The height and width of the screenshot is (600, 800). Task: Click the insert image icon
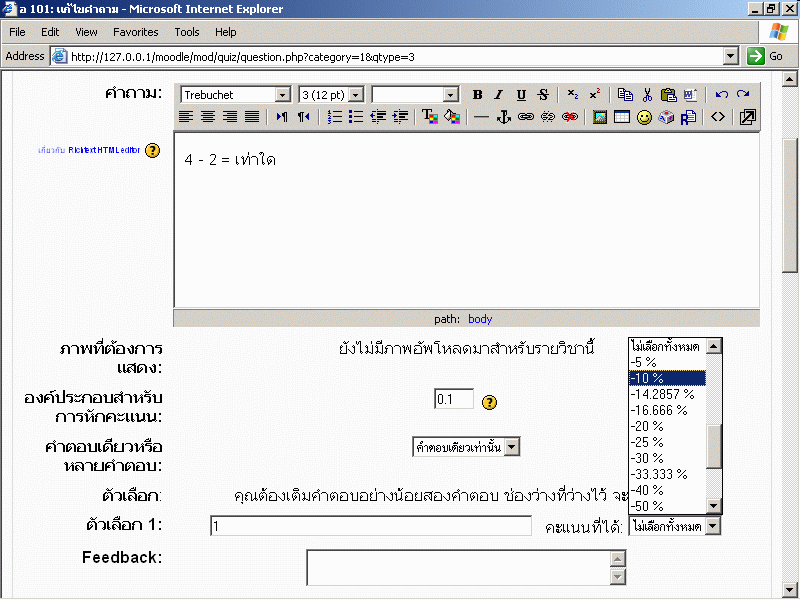[x=600, y=117]
